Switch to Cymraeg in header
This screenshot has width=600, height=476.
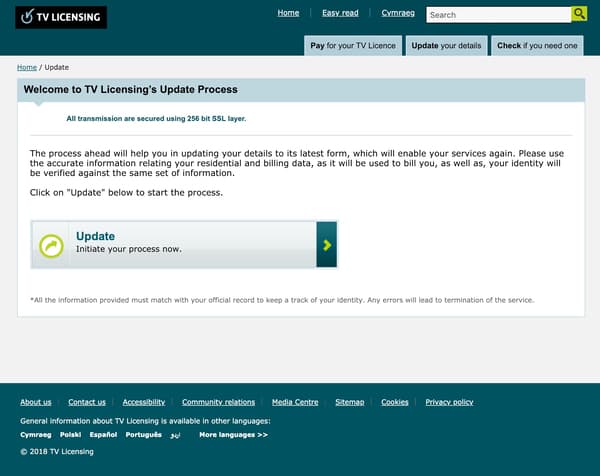[398, 13]
